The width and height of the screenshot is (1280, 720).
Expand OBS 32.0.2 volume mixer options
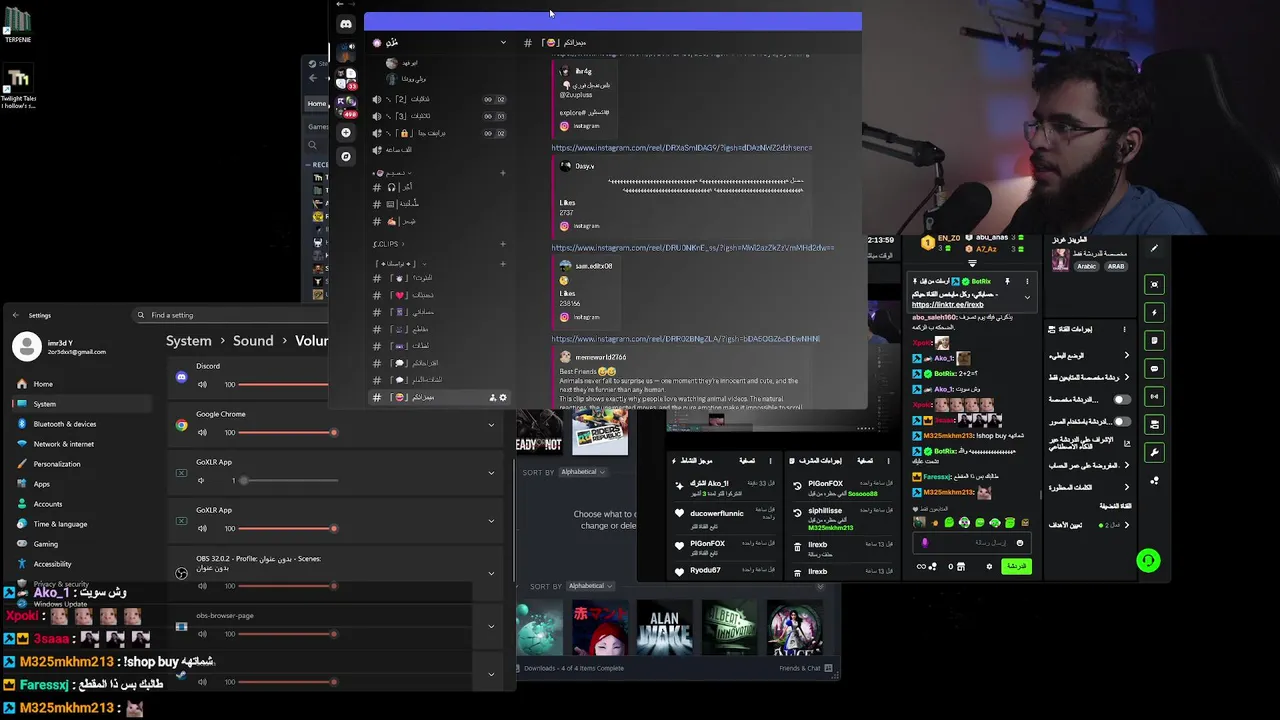pyautogui.click(x=491, y=574)
